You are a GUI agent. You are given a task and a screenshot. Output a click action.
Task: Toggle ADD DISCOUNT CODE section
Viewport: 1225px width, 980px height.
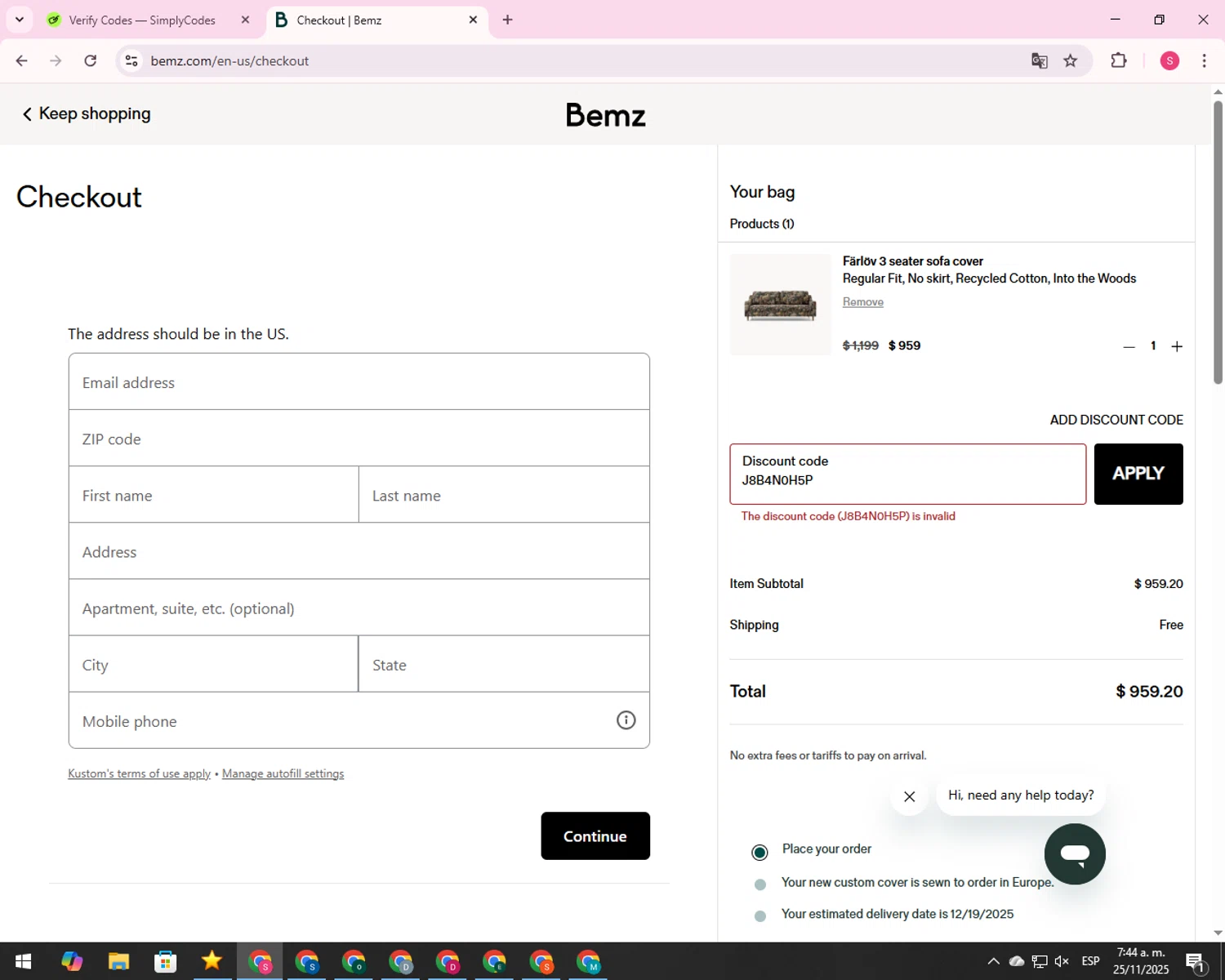1116,420
